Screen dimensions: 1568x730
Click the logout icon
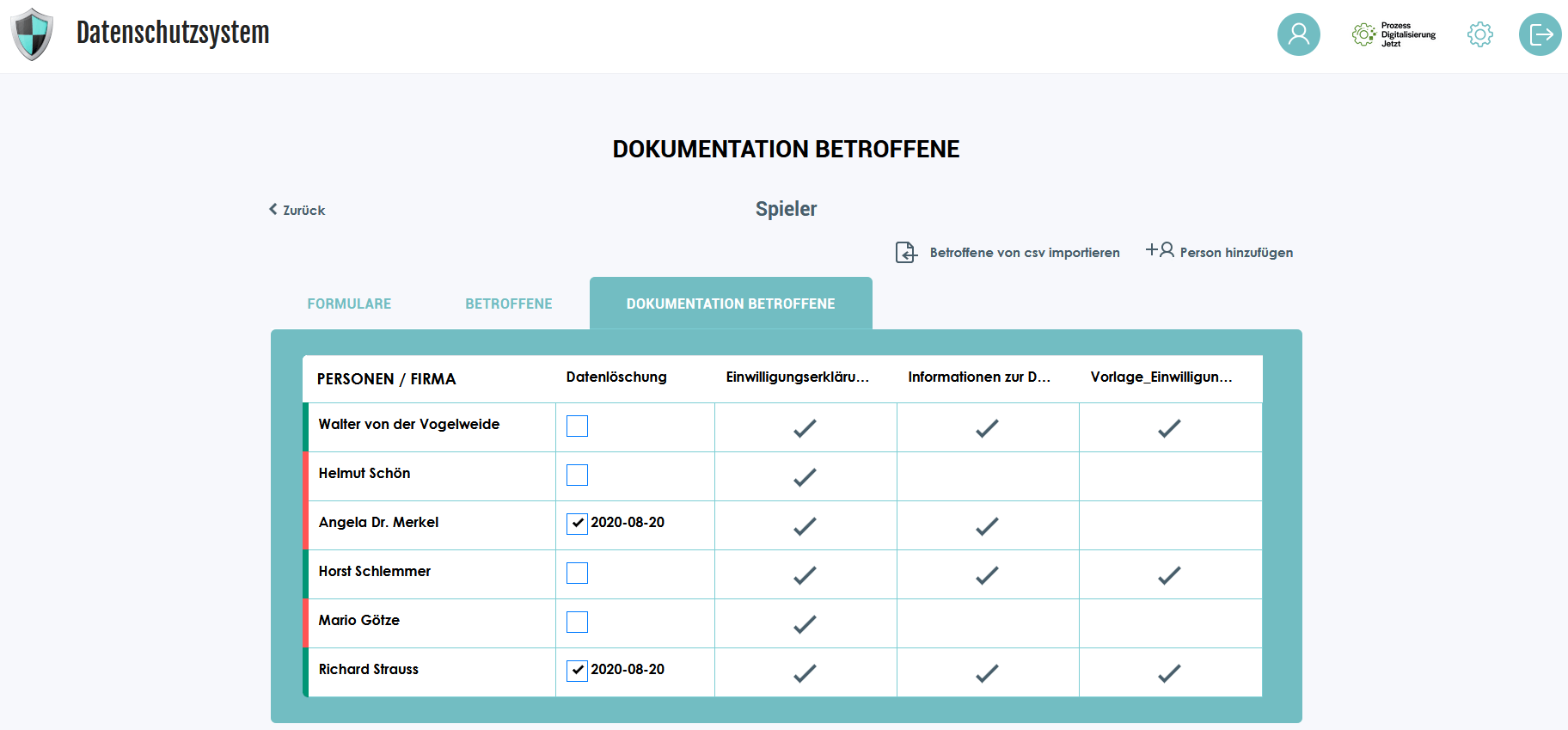1540,34
